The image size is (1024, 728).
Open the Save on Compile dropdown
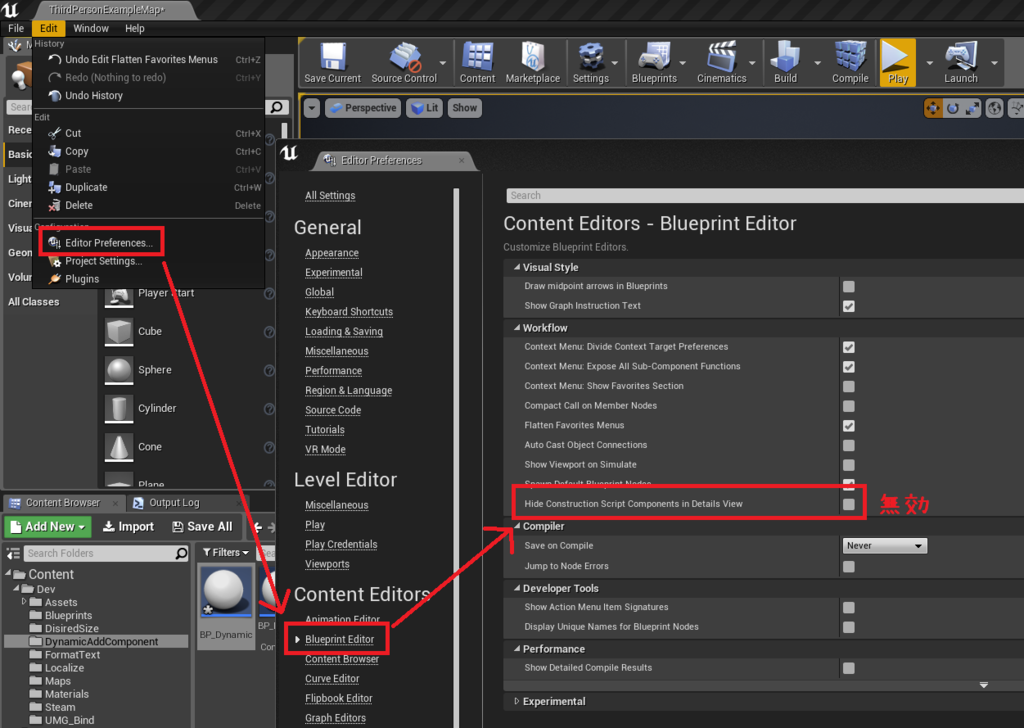coord(884,545)
